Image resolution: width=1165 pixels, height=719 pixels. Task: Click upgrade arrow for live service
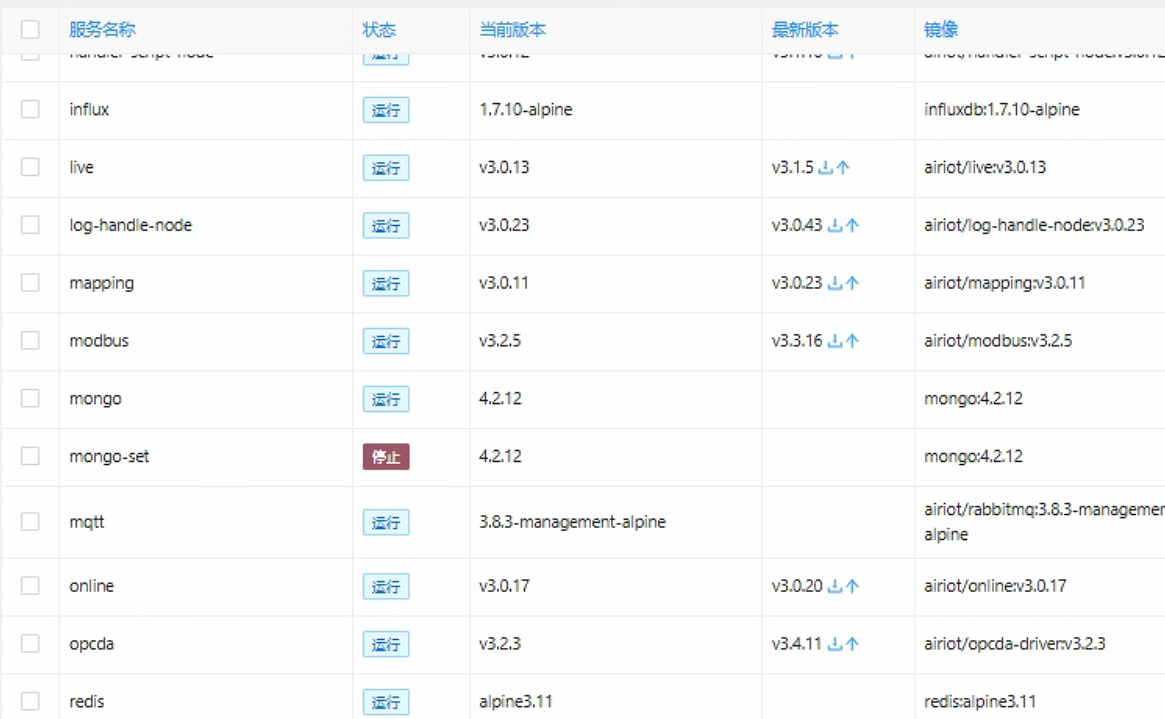pyautogui.click(x=843, y=168)
